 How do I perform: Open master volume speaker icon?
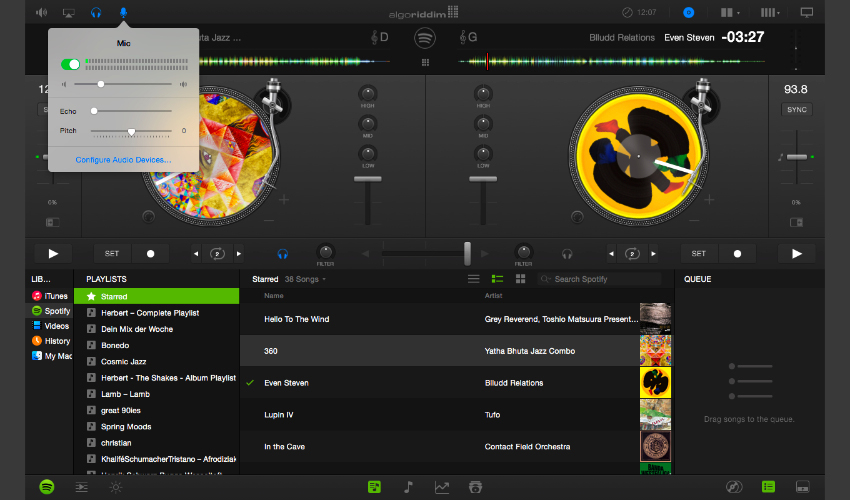(x=41, y=12)
